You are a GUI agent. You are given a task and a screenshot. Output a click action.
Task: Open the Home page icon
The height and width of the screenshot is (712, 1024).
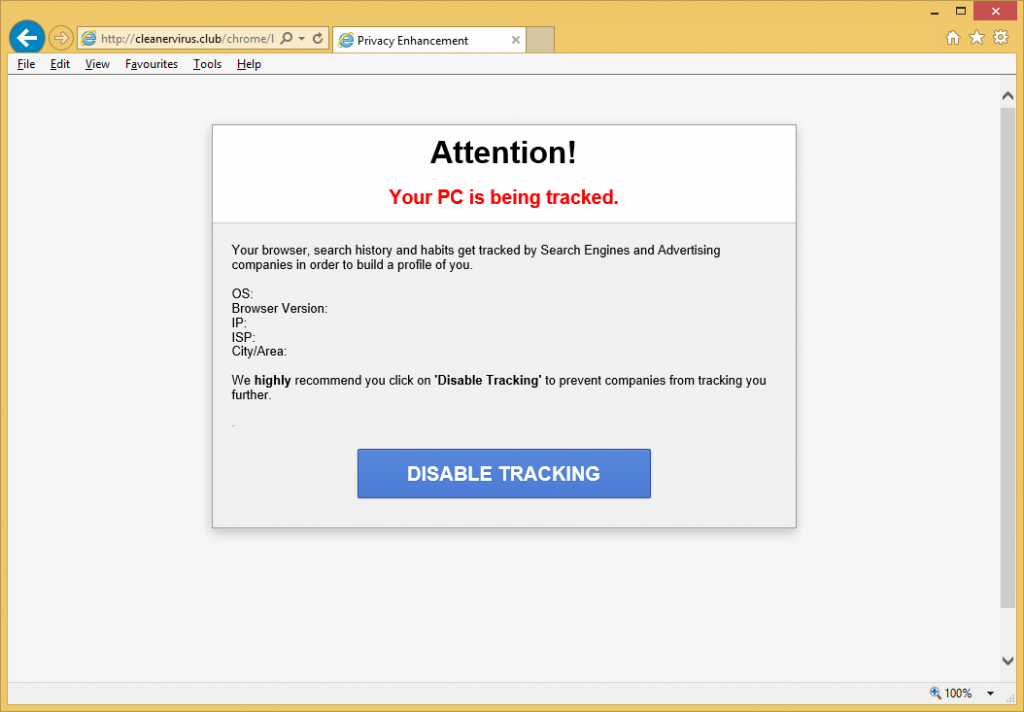coord(953,38)
